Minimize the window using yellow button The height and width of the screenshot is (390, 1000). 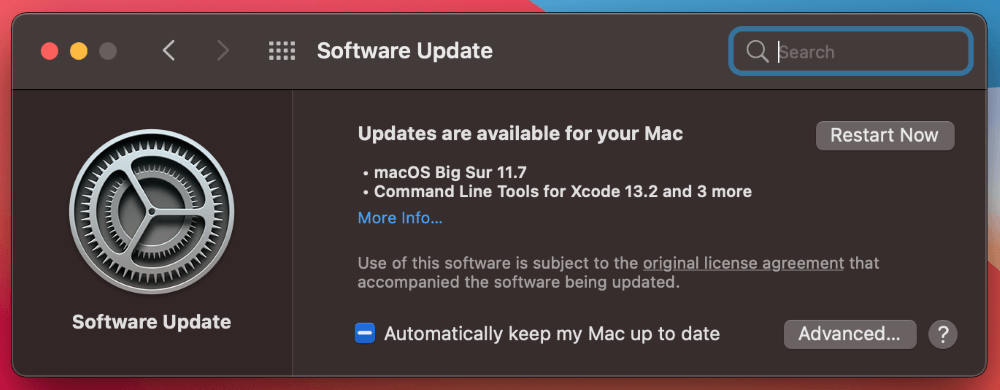point(79,51)
